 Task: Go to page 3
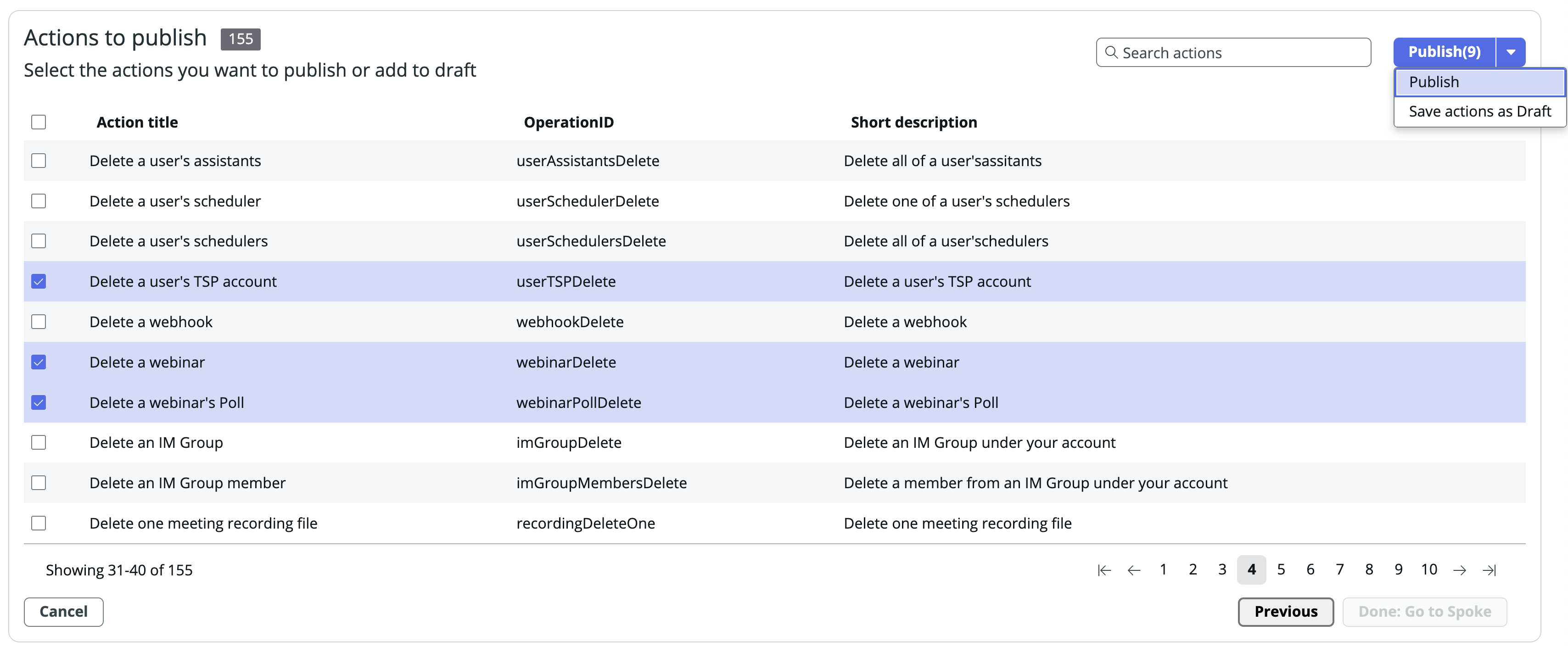(x=1222, y=570)
